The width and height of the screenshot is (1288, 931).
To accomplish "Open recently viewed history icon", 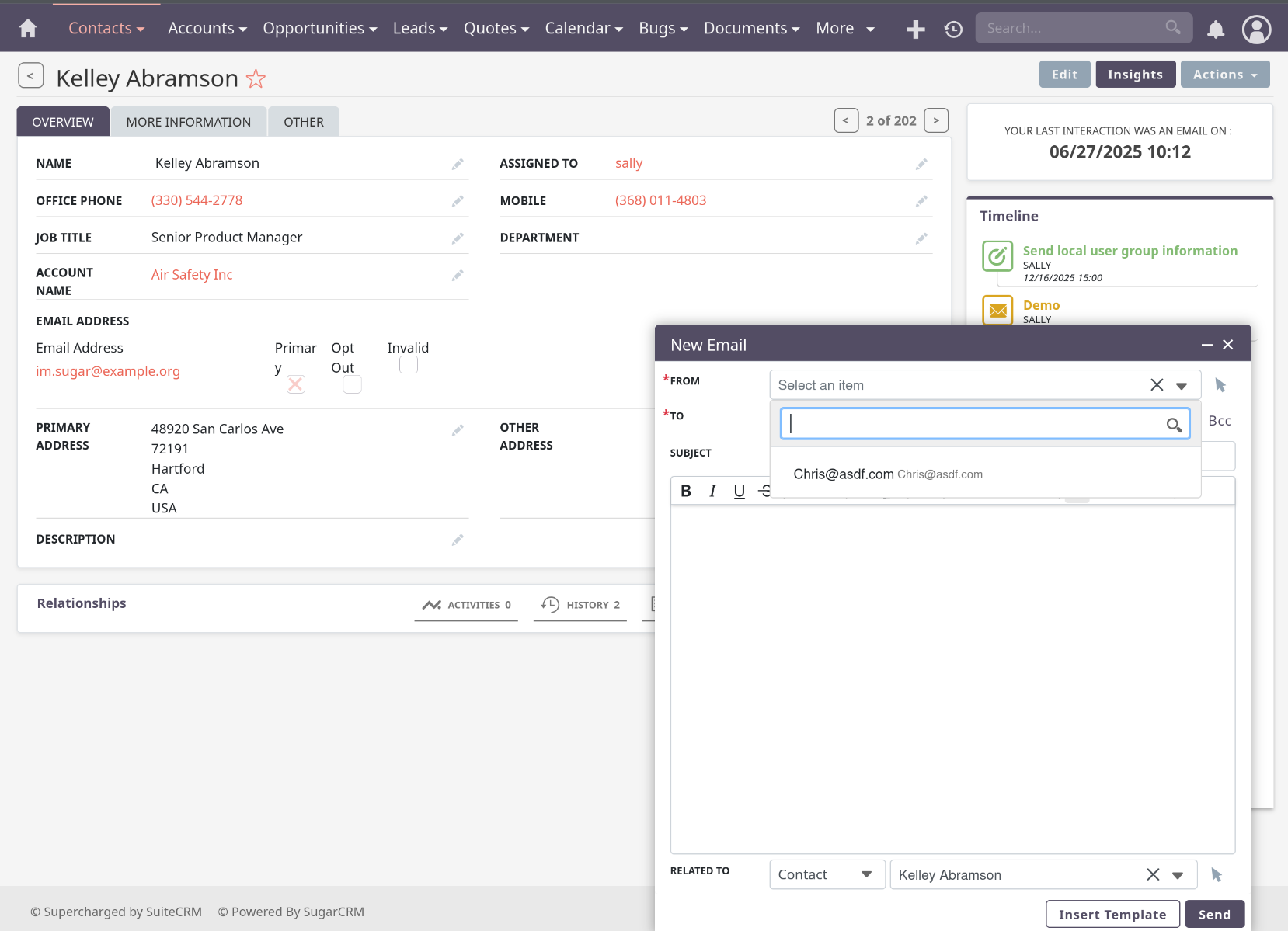I will pos(953,30).
